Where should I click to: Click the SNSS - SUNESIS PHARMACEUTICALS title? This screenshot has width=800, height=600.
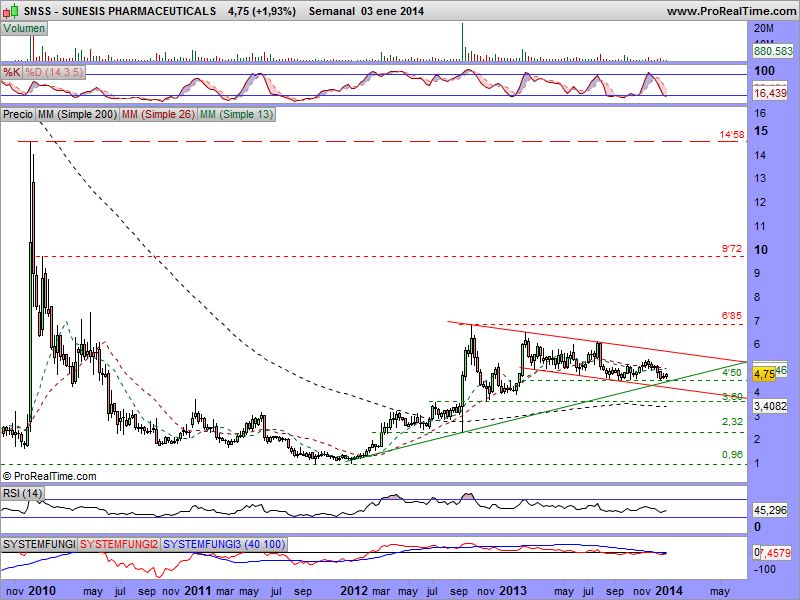point(120,11)
